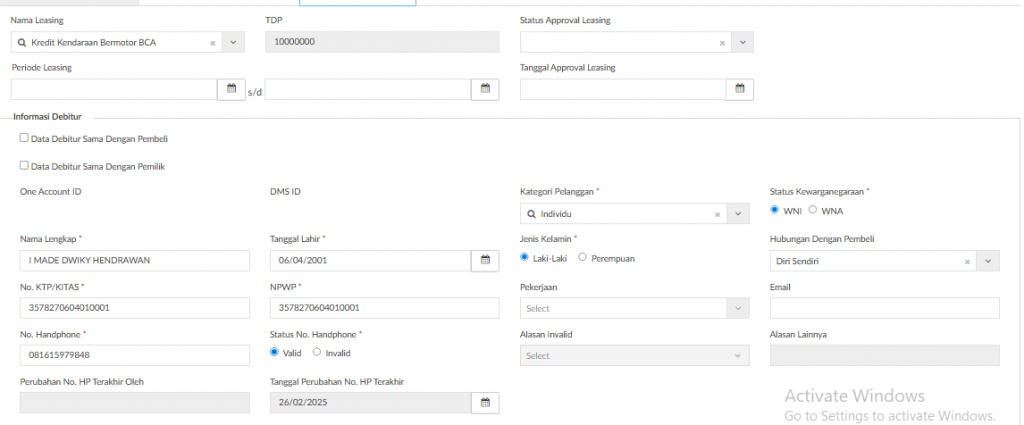
Task: Select WNA citizenship radio button
Action: [813, 210]
